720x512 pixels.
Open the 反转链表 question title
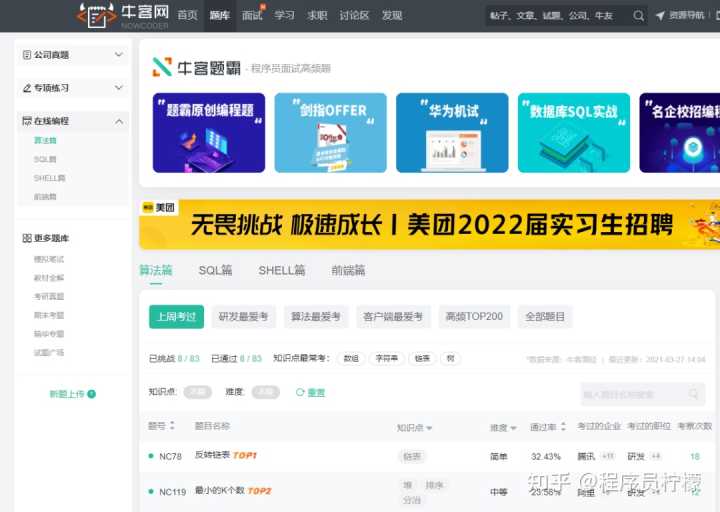tap(212, 455)
